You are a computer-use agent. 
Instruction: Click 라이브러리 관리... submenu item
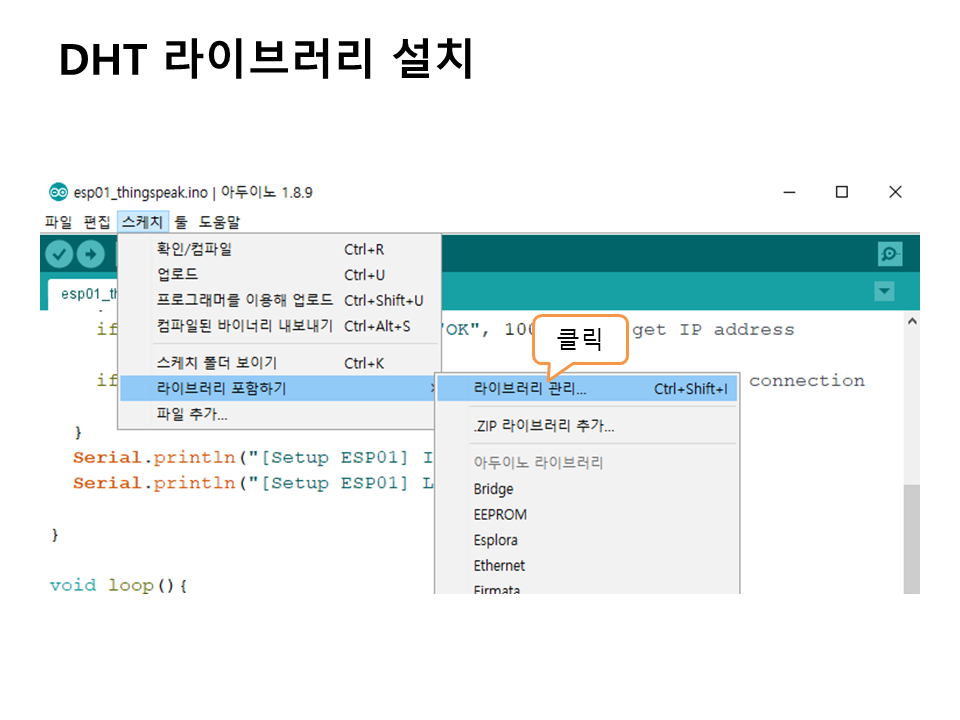click(x=587, y=389)
